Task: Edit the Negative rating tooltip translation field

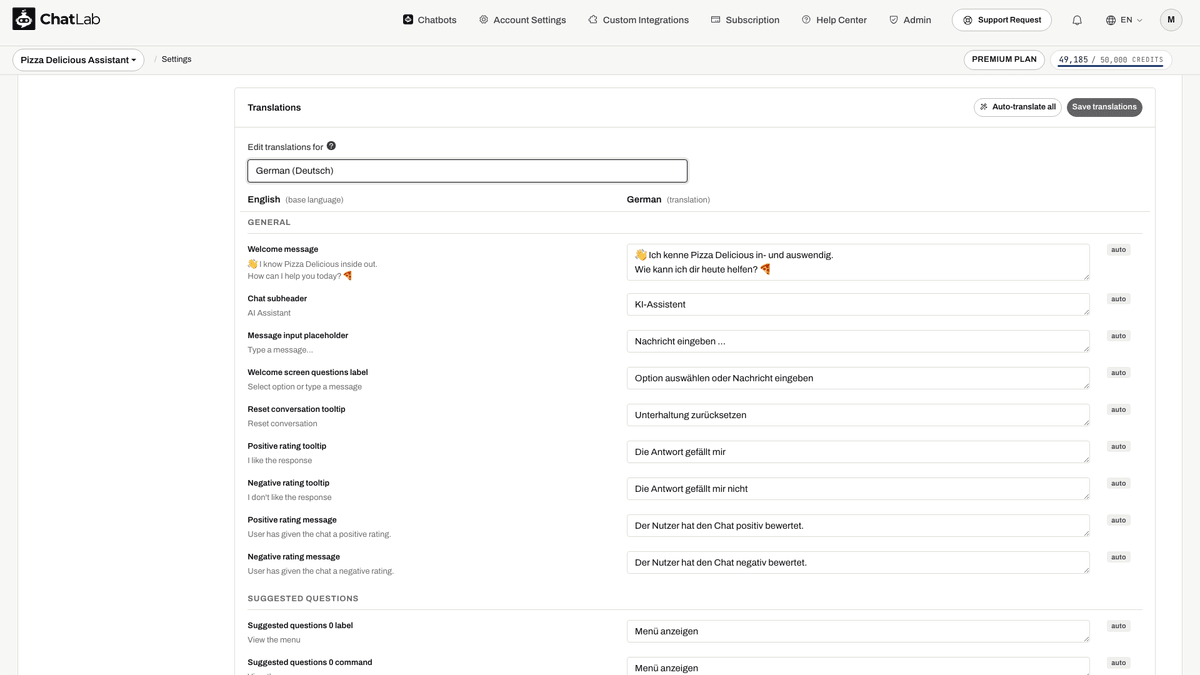Action: coord(858,489)
